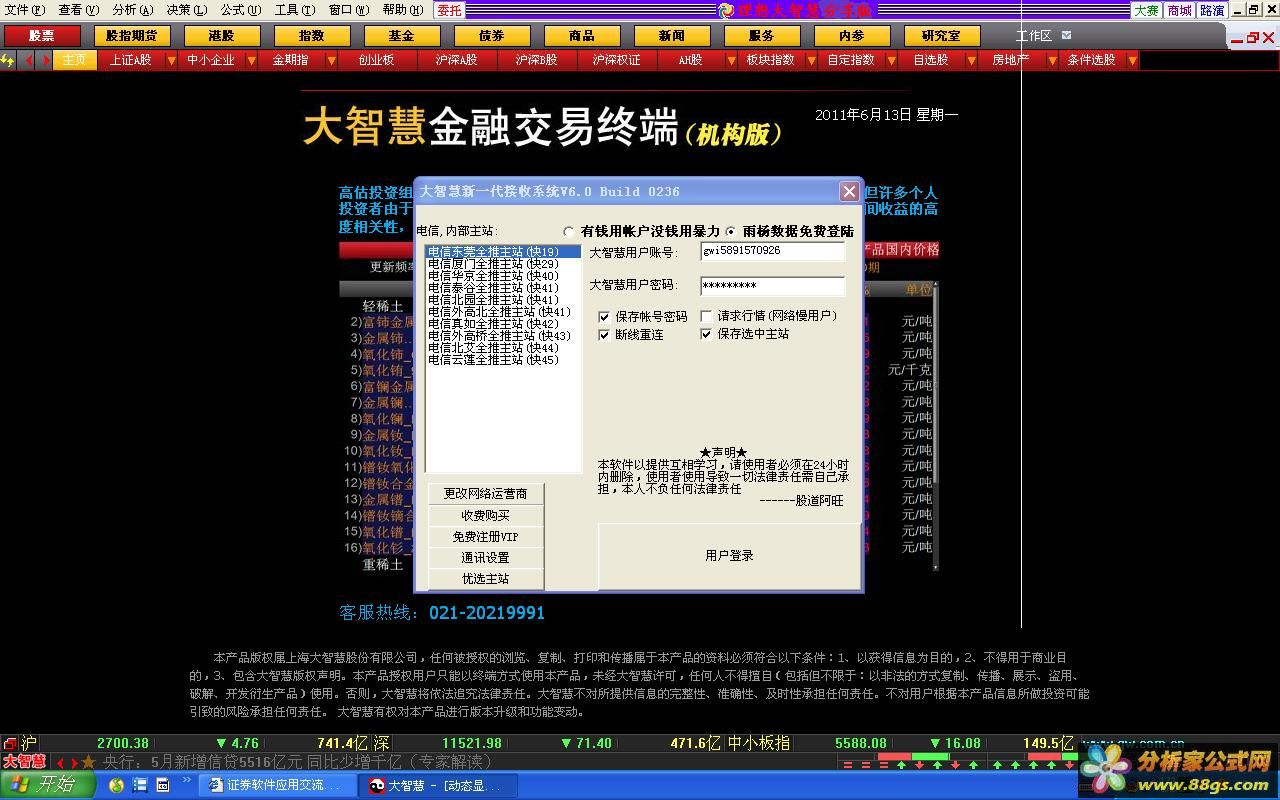The width and height of the screenshot is (1280, 800).
Task: Select the 创业板 sub-tab
Action: click(x=376, y=60)
